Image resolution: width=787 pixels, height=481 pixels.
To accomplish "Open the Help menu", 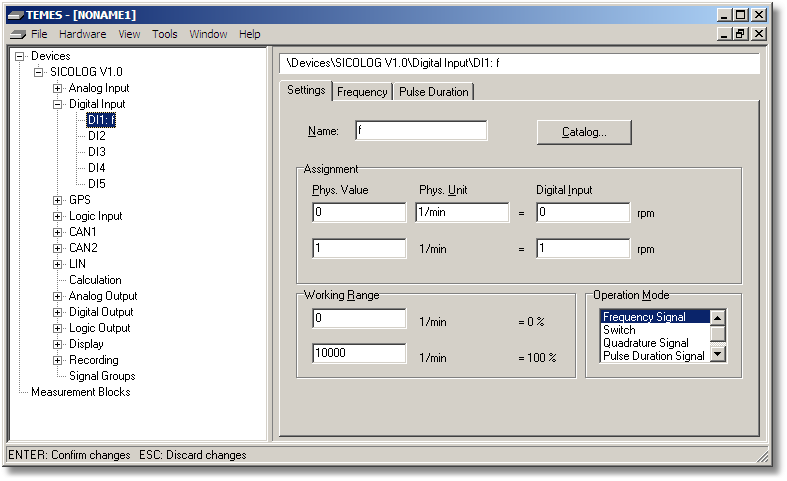I will [249, 34].
